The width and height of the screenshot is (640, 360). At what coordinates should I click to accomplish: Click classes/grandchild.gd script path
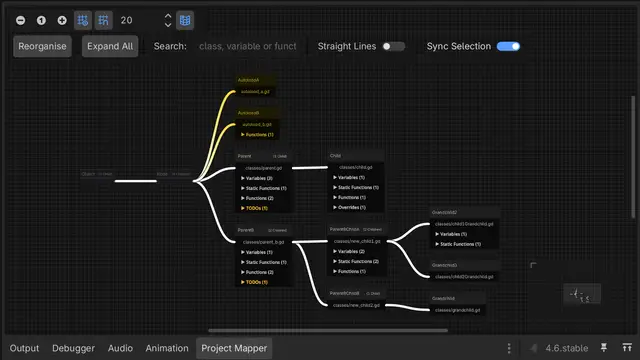[458, 310]
